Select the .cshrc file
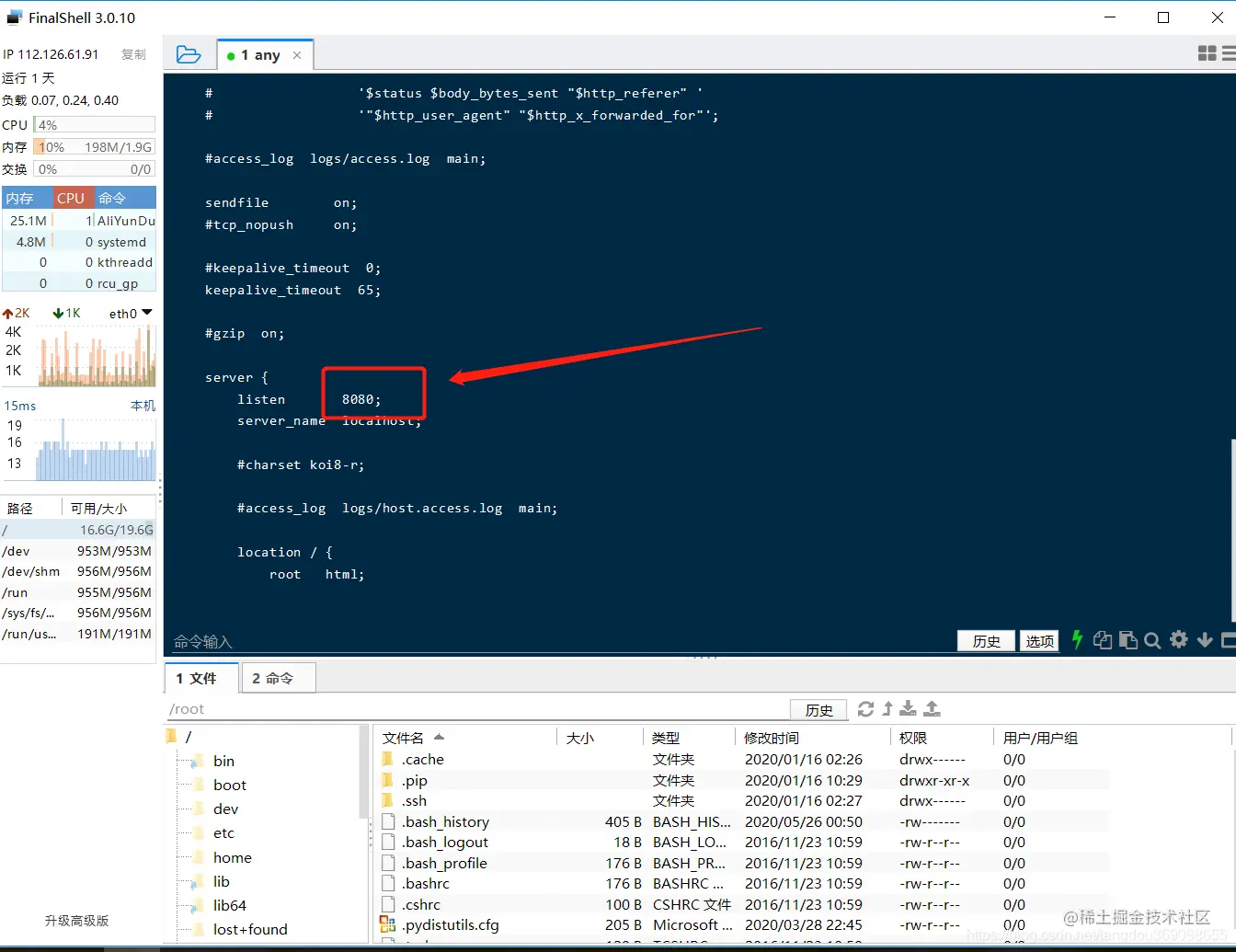Image resolution: width=1236 pixels, height=952 pixels. (743, 904)
